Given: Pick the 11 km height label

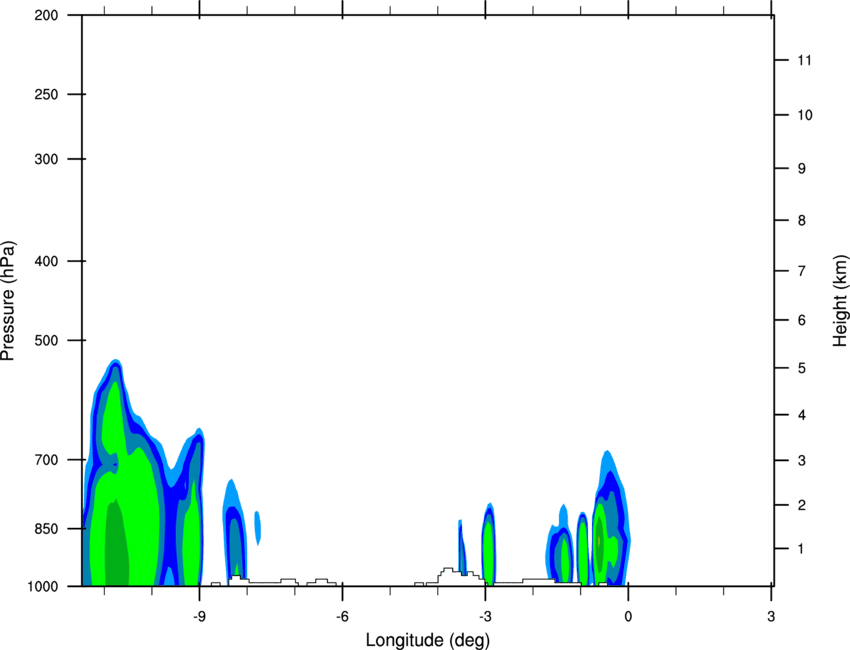Looking at the screenshot, I should coord(804,60).
